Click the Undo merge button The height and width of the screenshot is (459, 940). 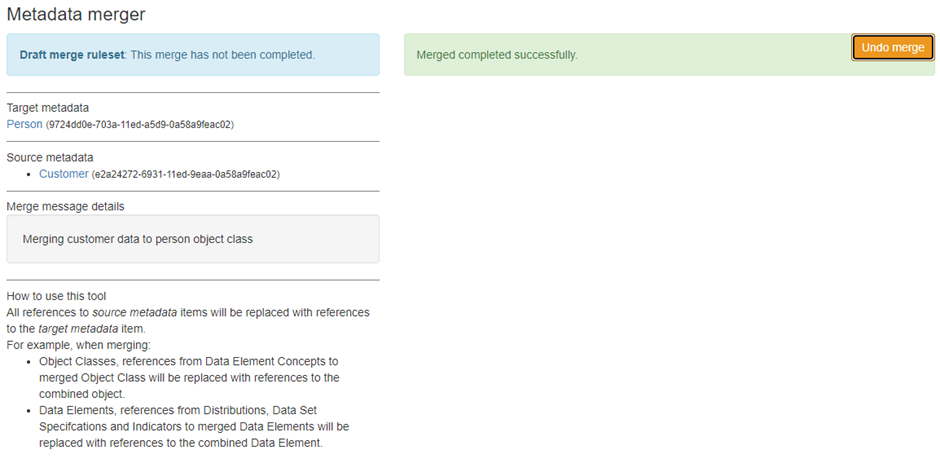pyautogui.click(x=892, y=48)
